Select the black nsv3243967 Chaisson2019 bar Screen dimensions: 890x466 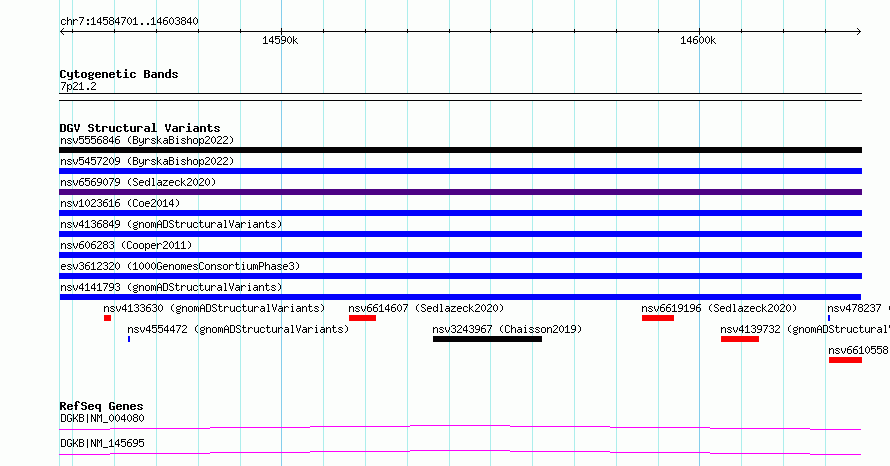487,339
